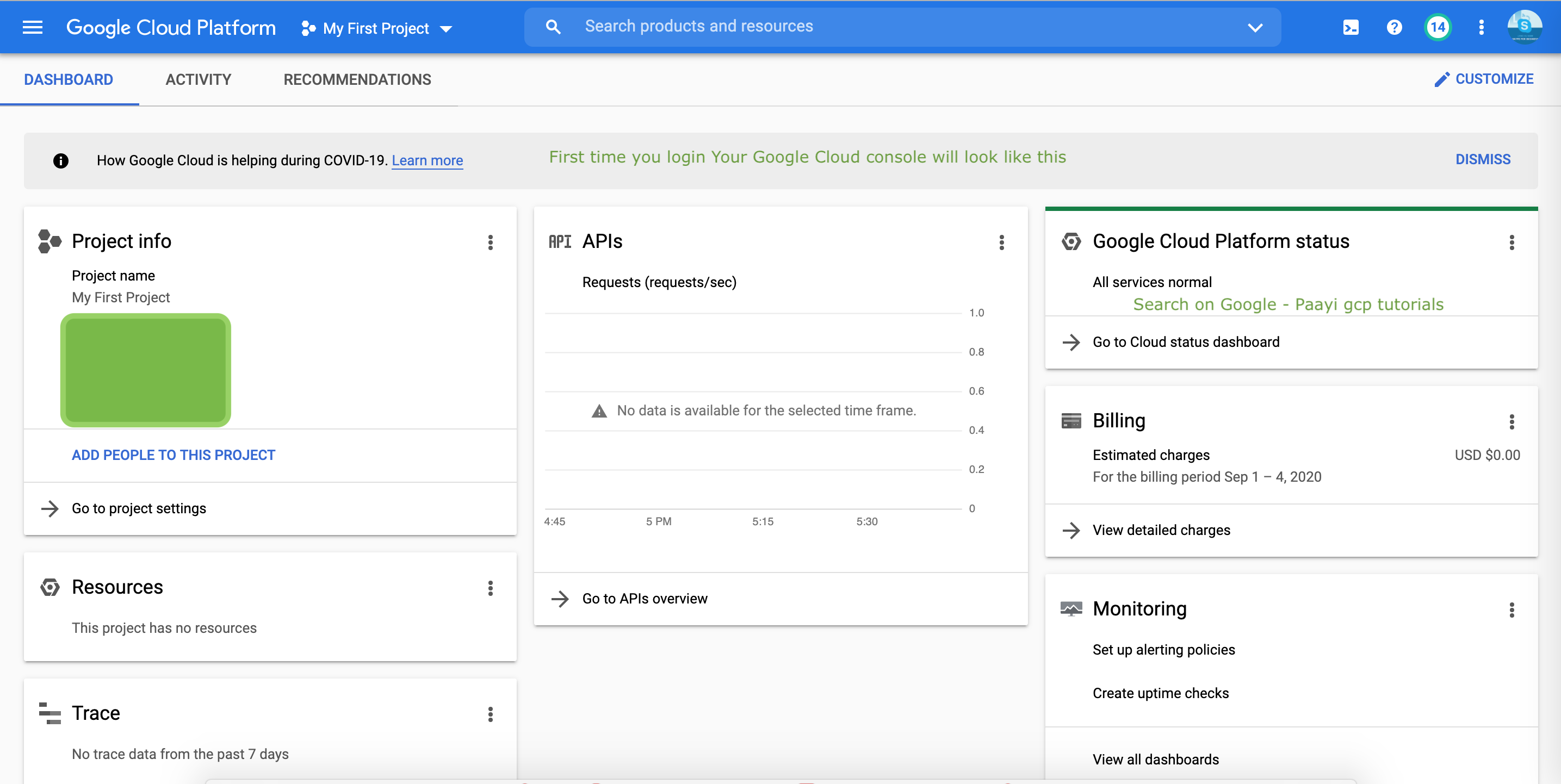Click arrow icon beside Go to APIs overview
Screen dimensions: 1561x784
pos(560,599)
